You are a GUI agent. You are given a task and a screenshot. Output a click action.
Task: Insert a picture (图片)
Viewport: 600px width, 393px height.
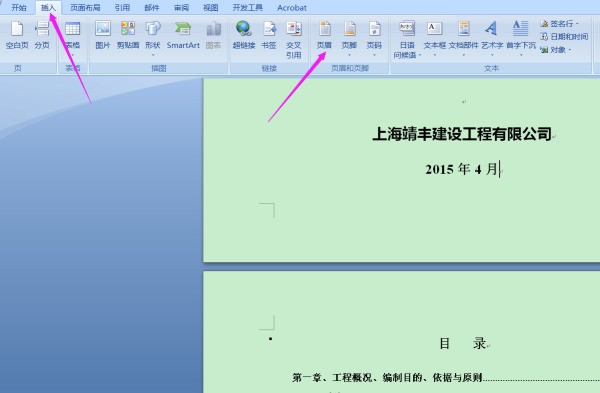pos(103,35)
